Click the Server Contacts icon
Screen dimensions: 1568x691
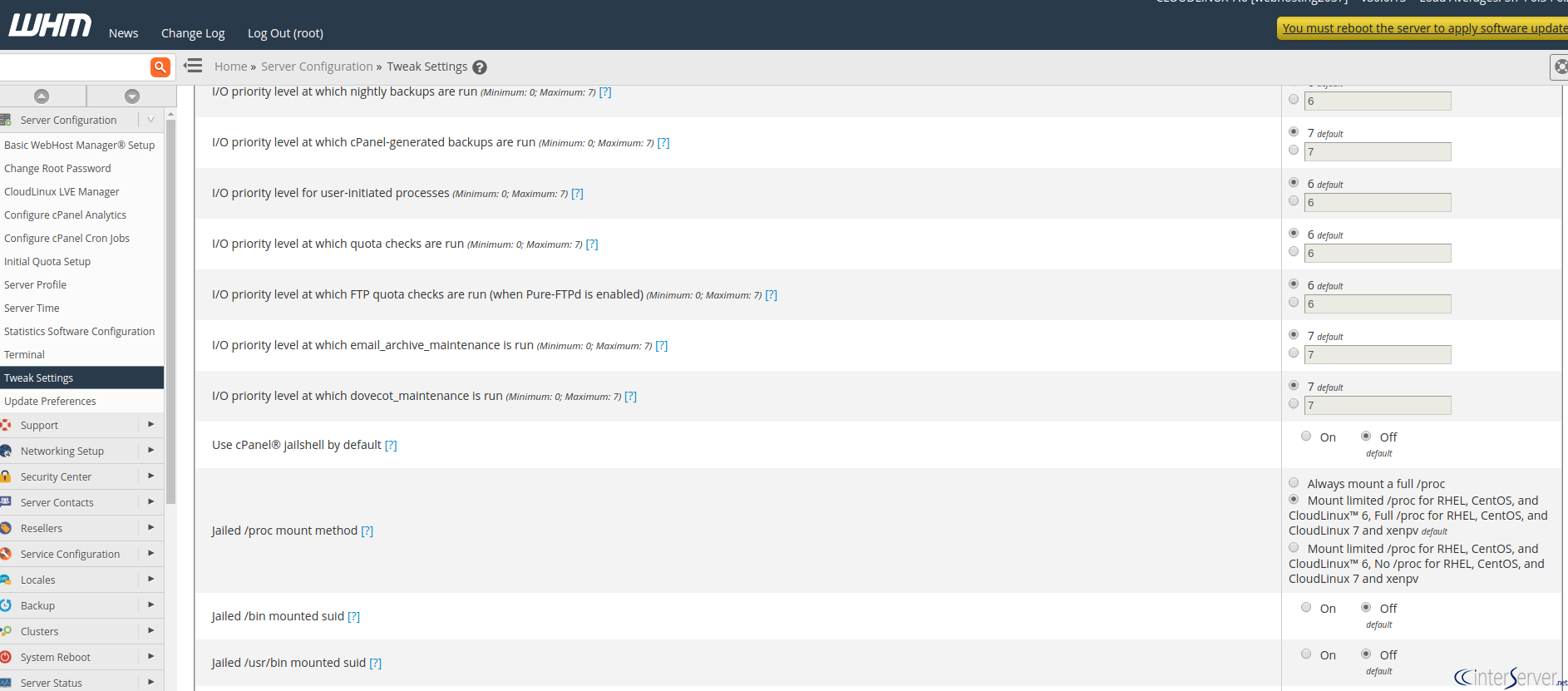tap(6, 502)
